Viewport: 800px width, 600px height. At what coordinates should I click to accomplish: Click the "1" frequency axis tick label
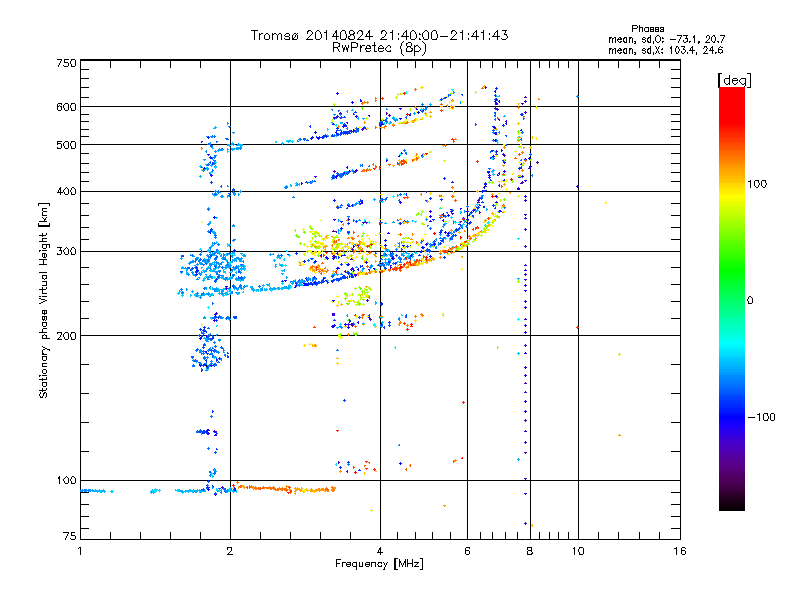[x=80, y=551]
